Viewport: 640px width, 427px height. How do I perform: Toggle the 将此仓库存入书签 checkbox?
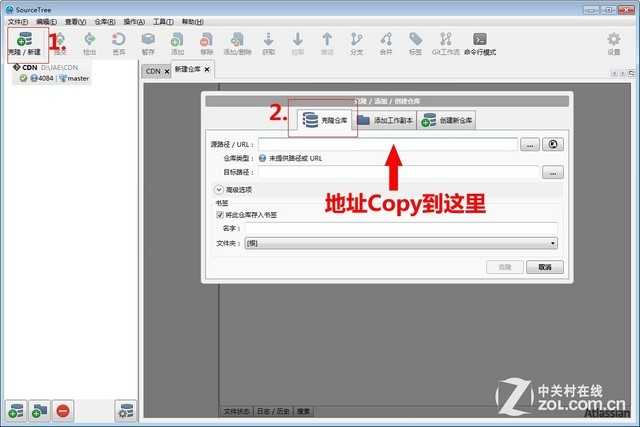click(220, 213)
